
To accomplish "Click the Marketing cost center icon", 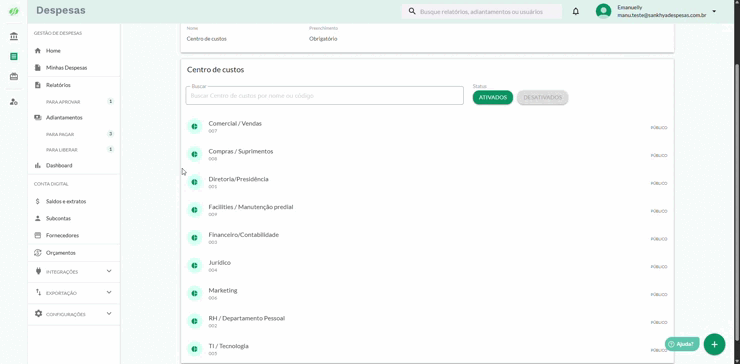I will [194, 293].
